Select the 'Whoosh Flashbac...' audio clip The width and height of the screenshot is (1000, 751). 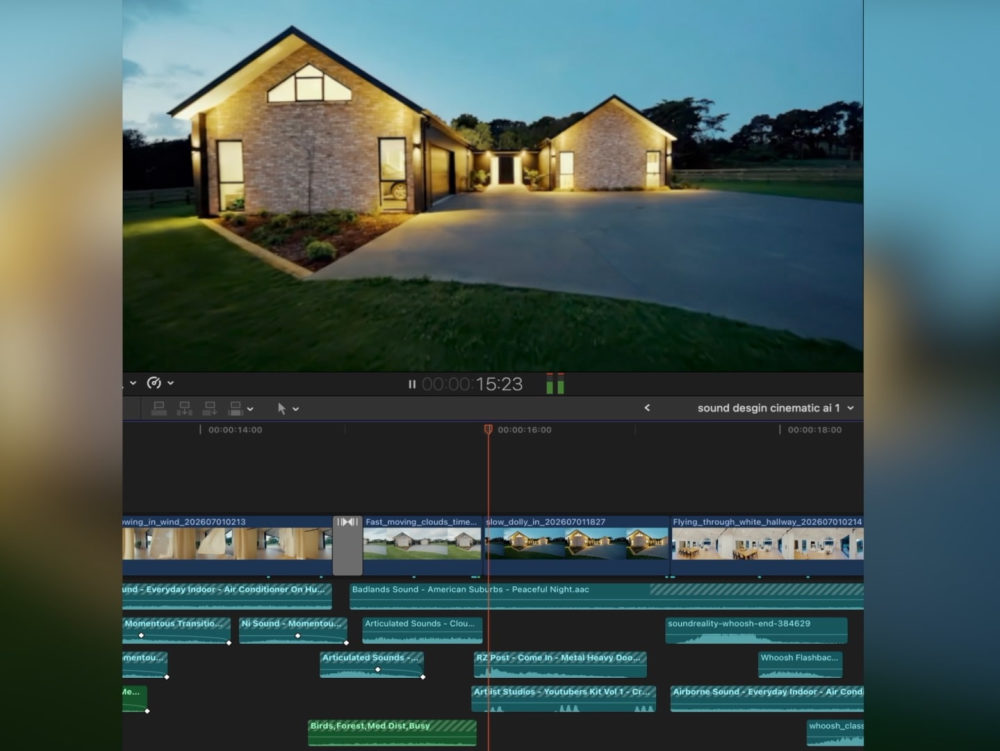click(800, 664)
